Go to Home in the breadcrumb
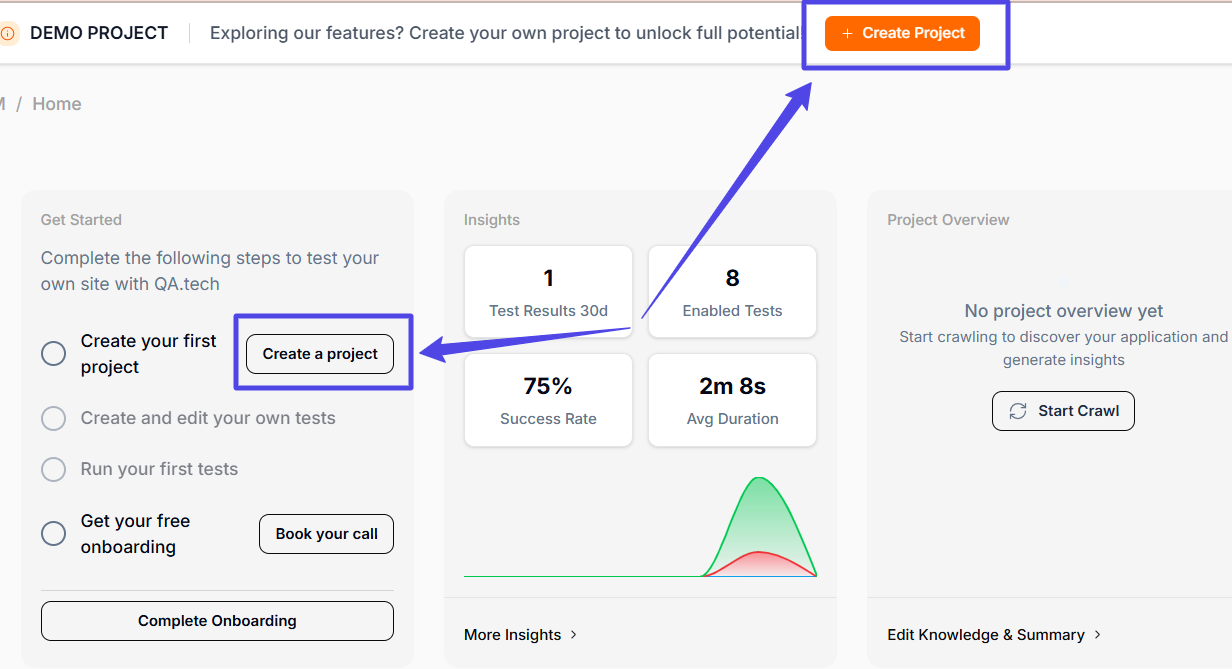This screenshot has height=669, width=1232. [56, 104]
